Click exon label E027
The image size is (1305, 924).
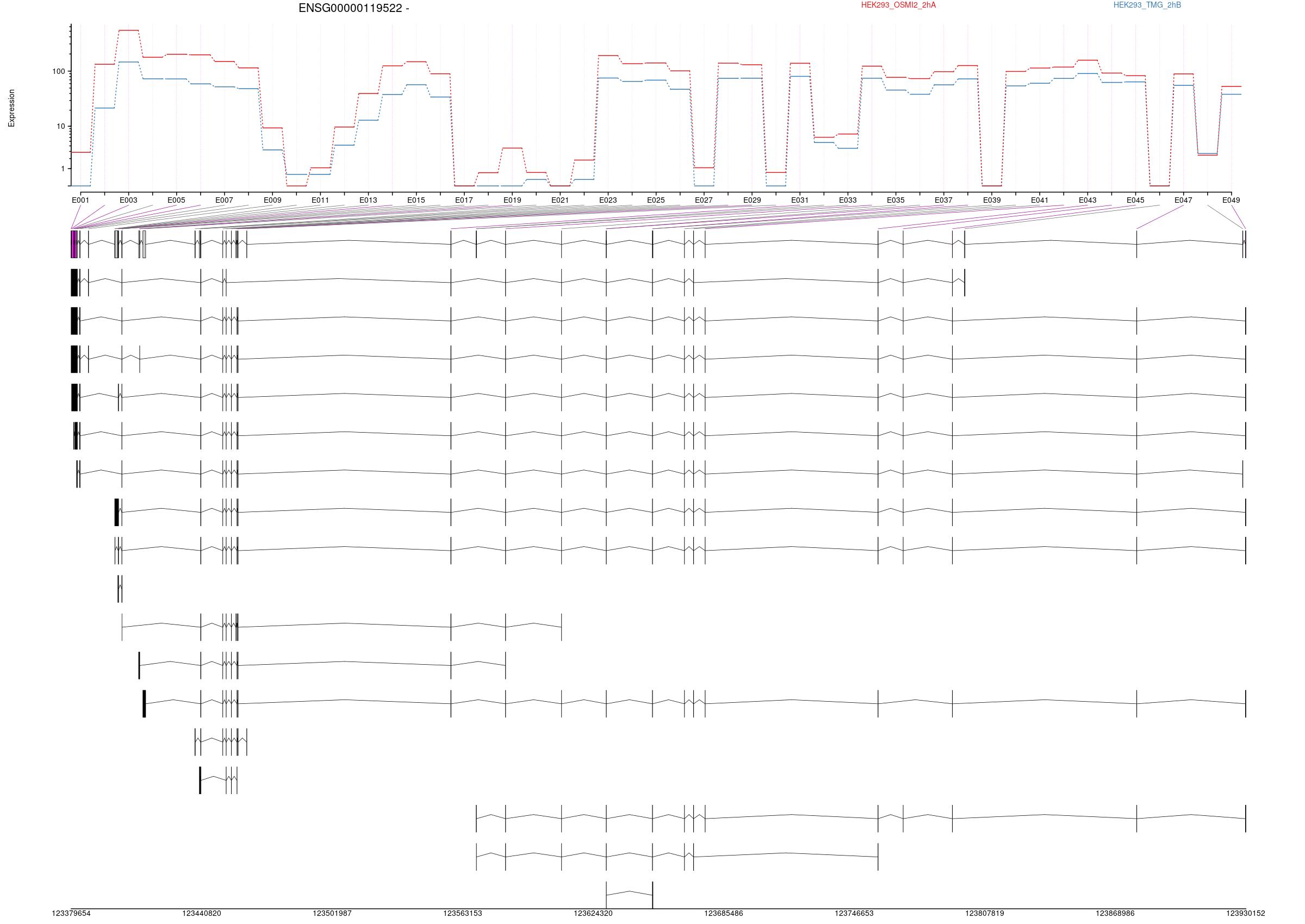coord(704,200)
